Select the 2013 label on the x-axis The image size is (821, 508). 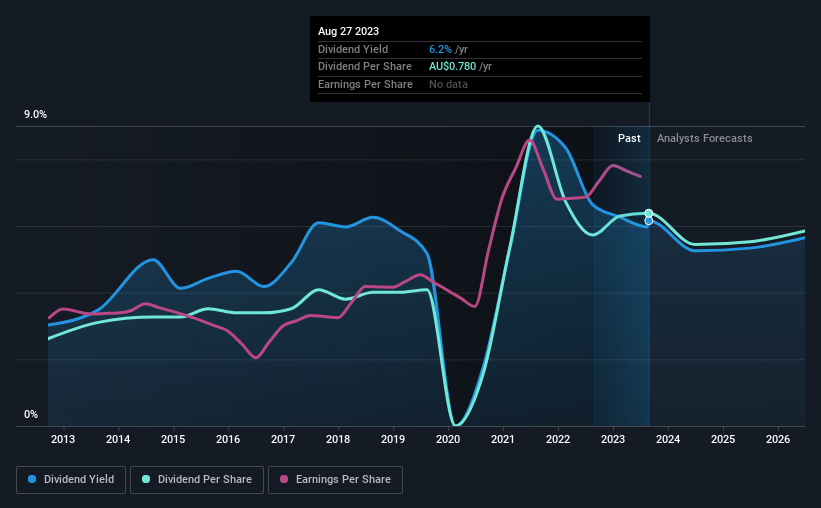(x=63, y=439)
